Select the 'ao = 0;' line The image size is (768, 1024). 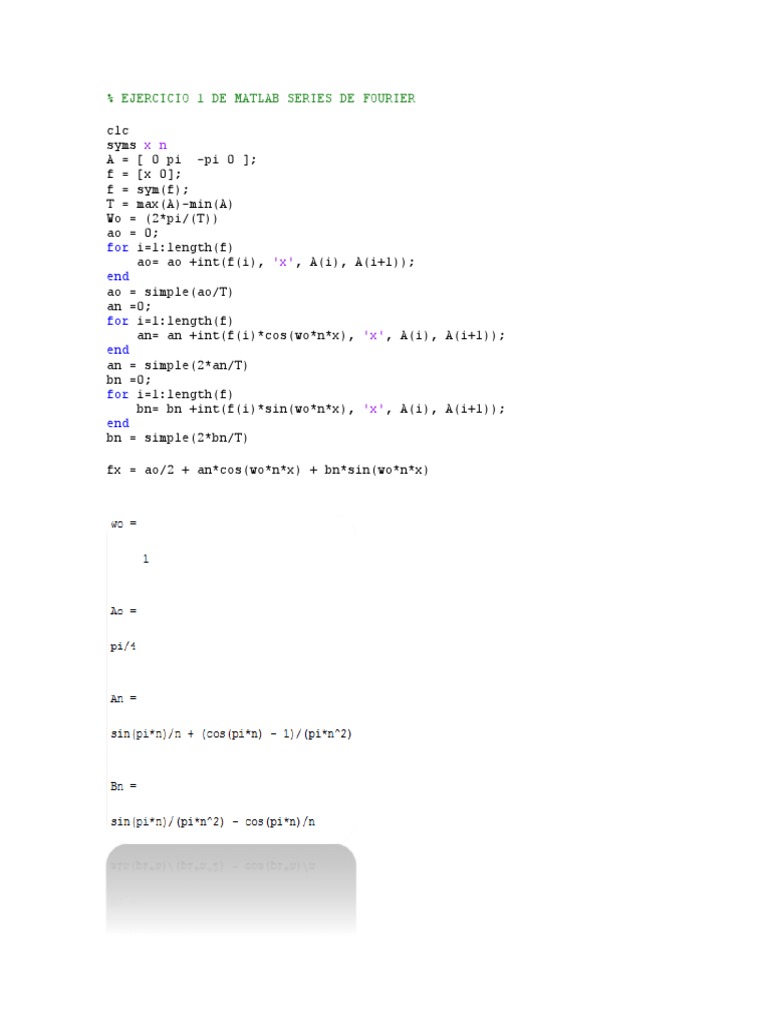coord(133,233)
